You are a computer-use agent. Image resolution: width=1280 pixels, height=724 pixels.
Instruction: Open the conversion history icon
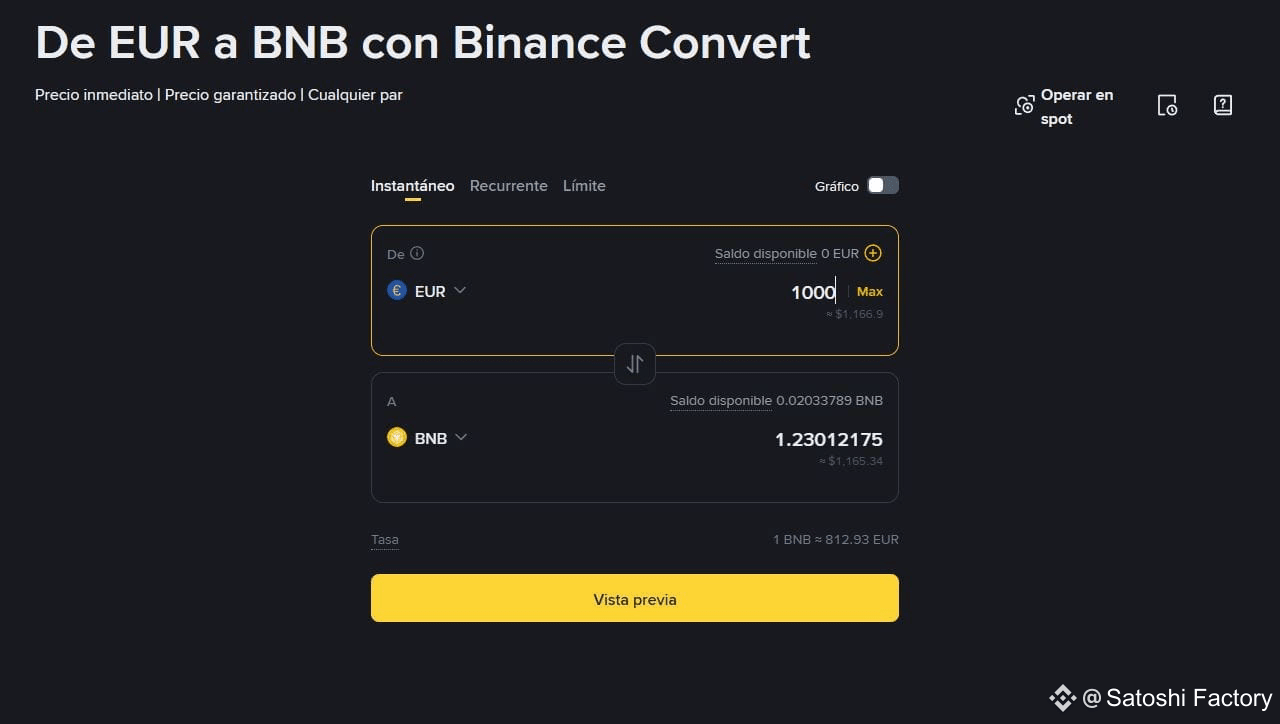[x=1167, y=105]
